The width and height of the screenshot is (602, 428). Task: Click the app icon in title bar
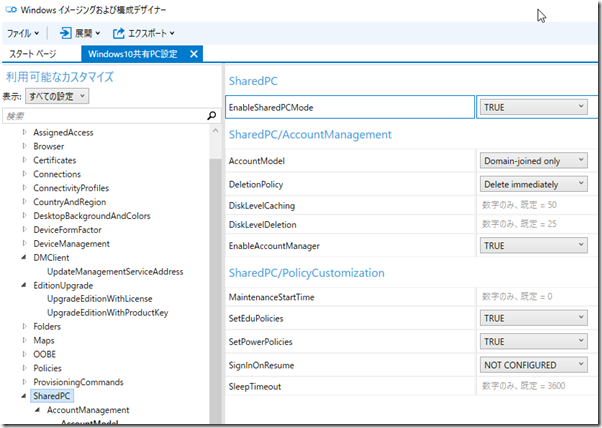11,10
